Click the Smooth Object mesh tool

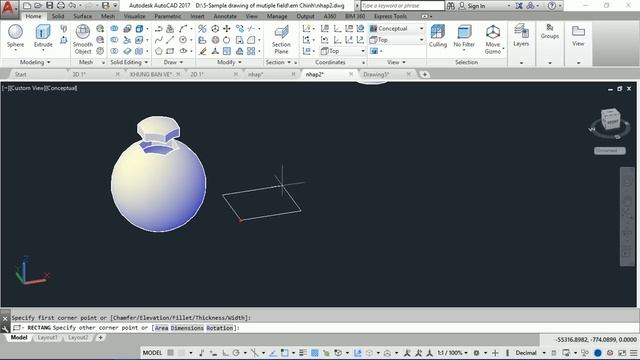(83, 40)
